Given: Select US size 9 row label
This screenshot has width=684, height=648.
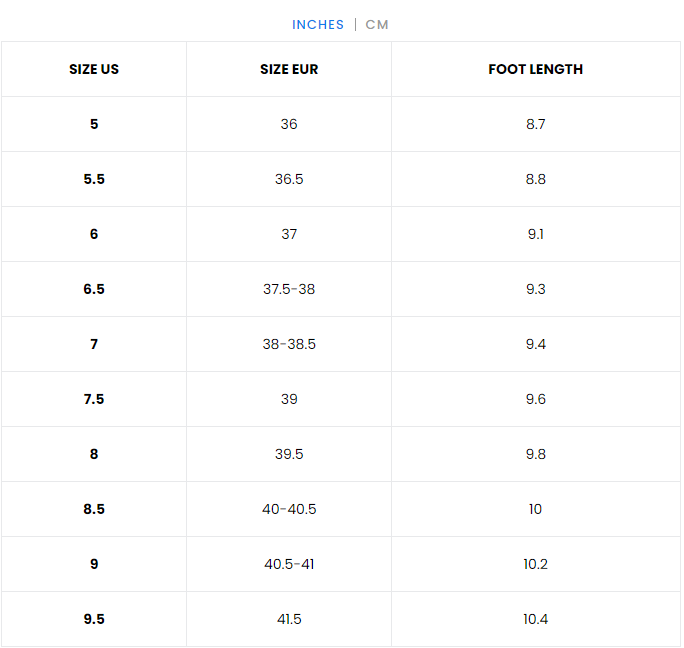Looking at the screenshot, I should pos(94,564).
